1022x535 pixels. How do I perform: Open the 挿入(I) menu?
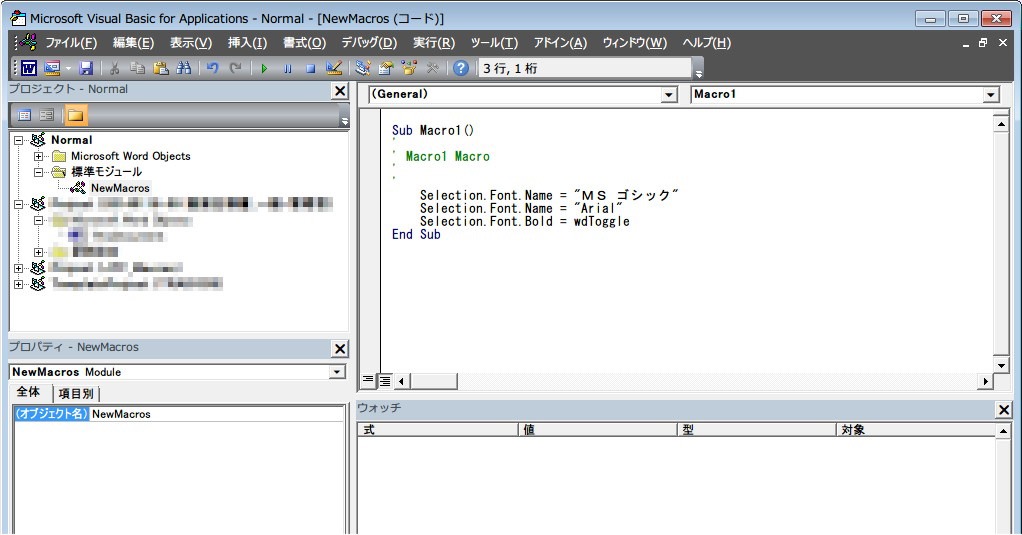(x=247, y=43)
